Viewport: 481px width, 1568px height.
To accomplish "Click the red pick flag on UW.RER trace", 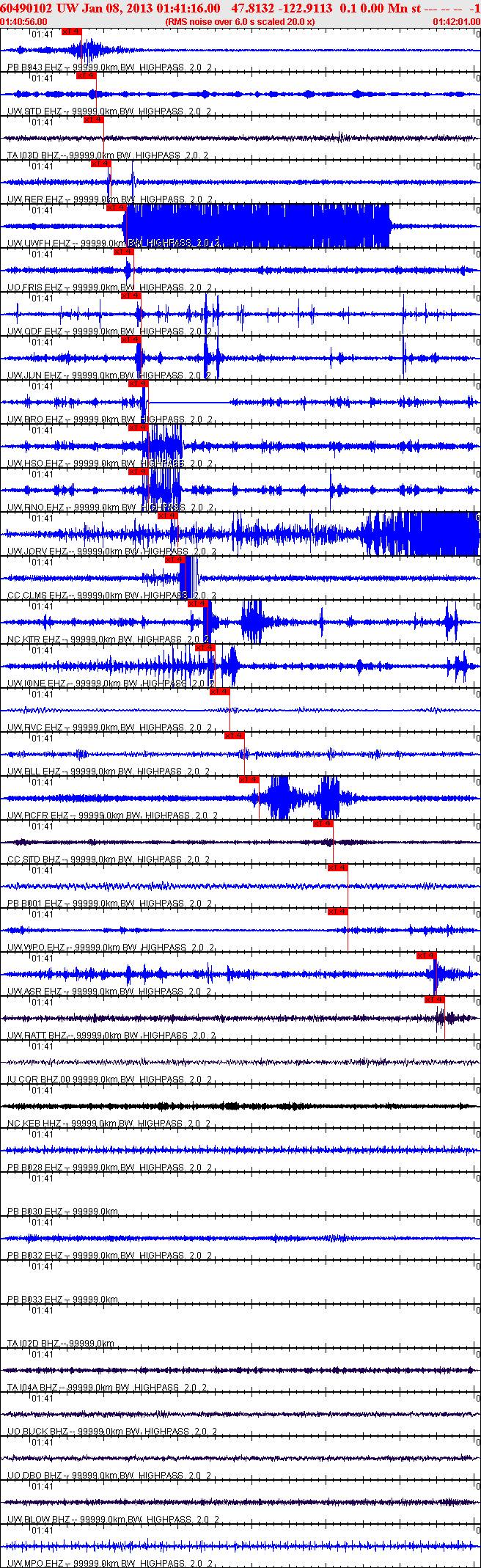I will tap(101, 164).
